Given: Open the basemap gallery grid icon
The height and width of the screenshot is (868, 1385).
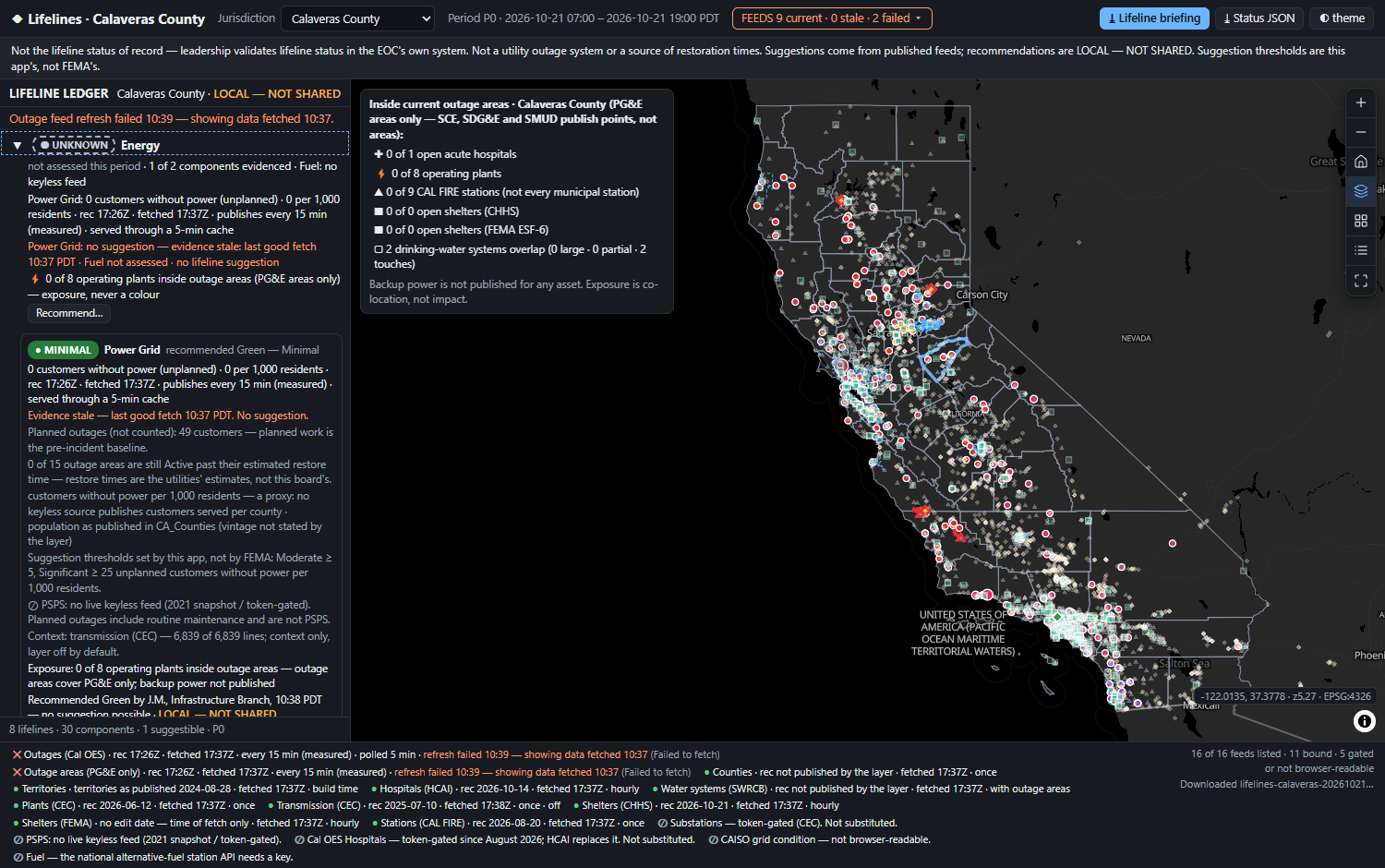Looking at the screenshot, I should pyautogui.click(x=1360, y=221).
